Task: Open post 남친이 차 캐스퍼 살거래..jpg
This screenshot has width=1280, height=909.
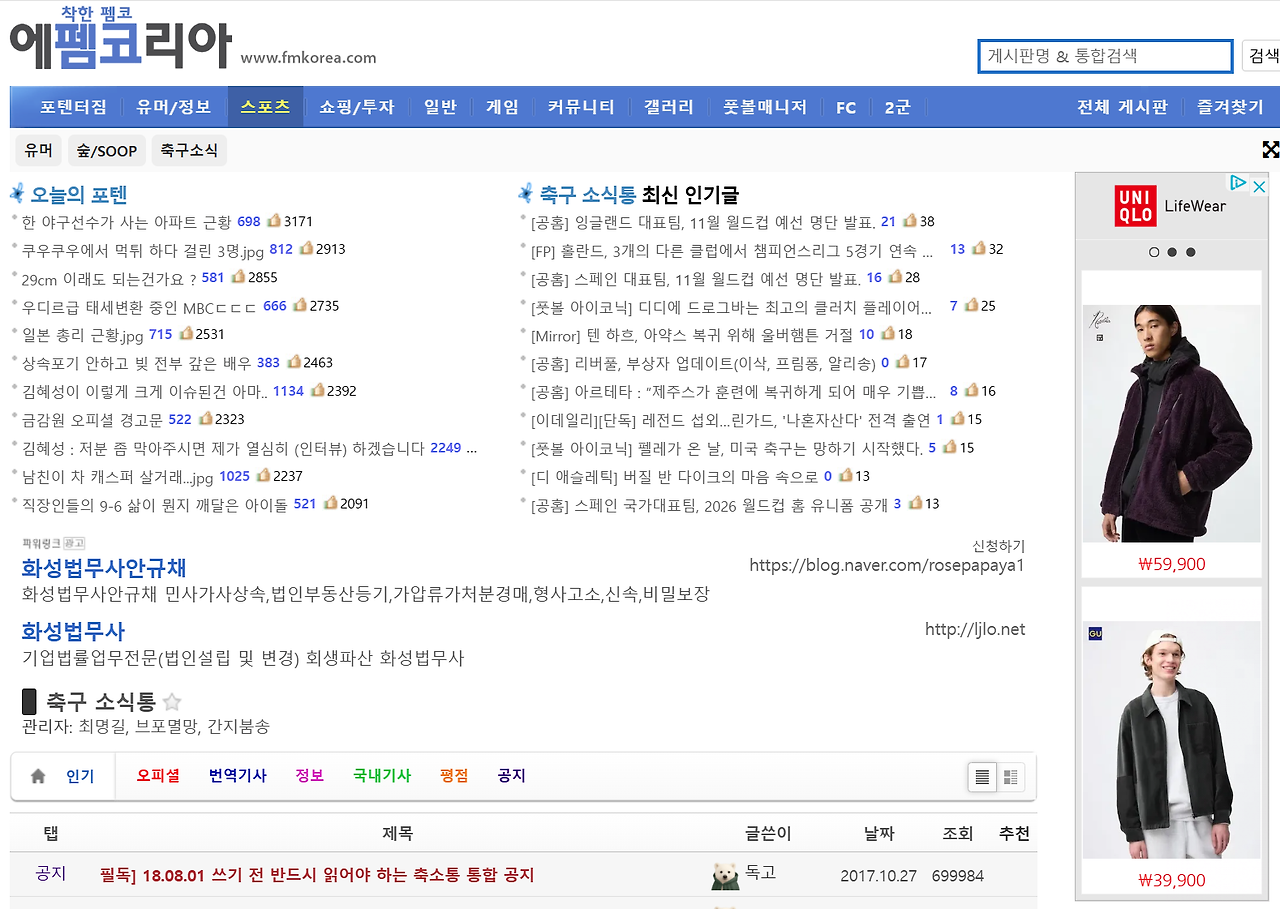Action: point(117,477)
